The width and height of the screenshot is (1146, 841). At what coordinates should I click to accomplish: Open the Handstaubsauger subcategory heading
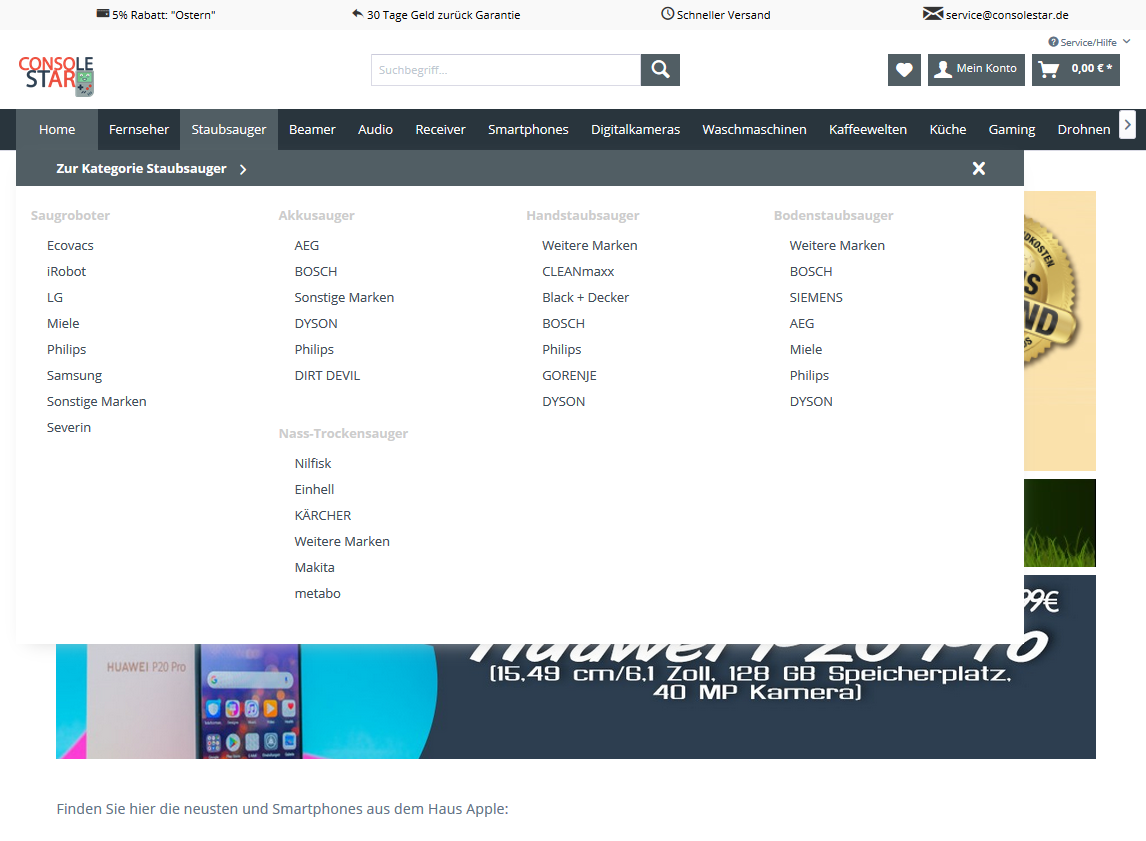(583, 216)
